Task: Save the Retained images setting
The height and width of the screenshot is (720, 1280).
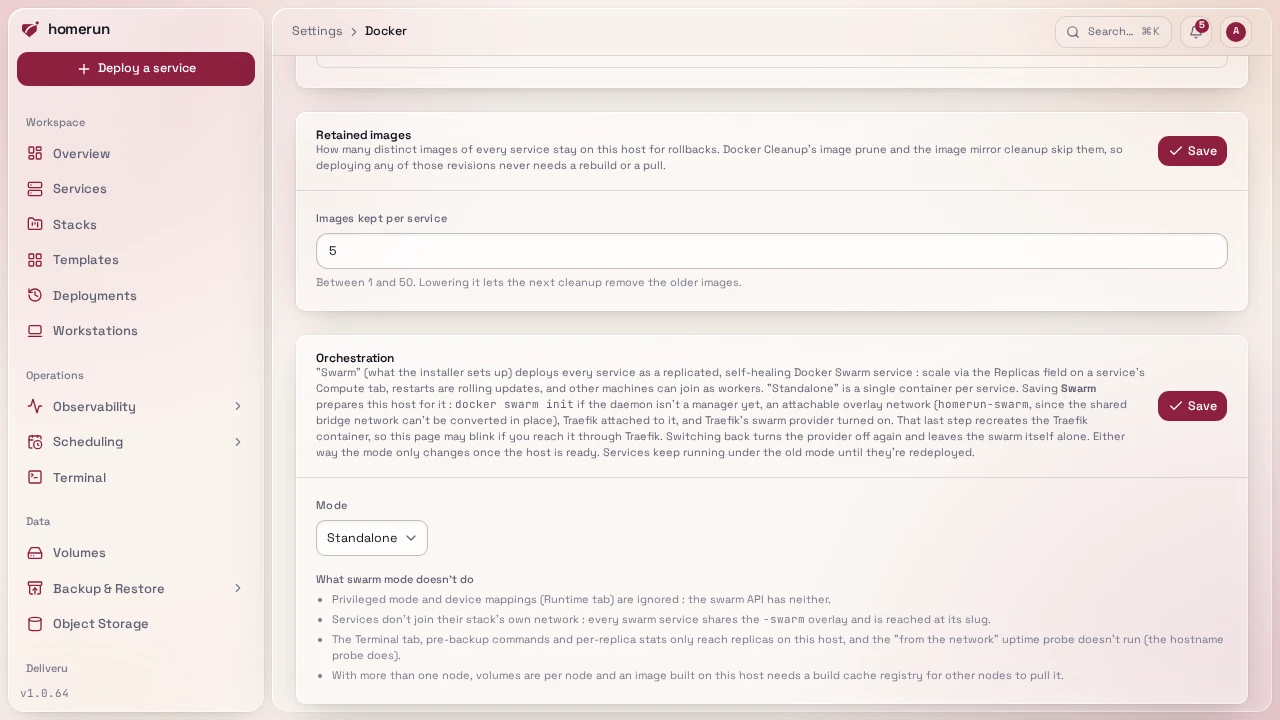Action: point(1192,151)
